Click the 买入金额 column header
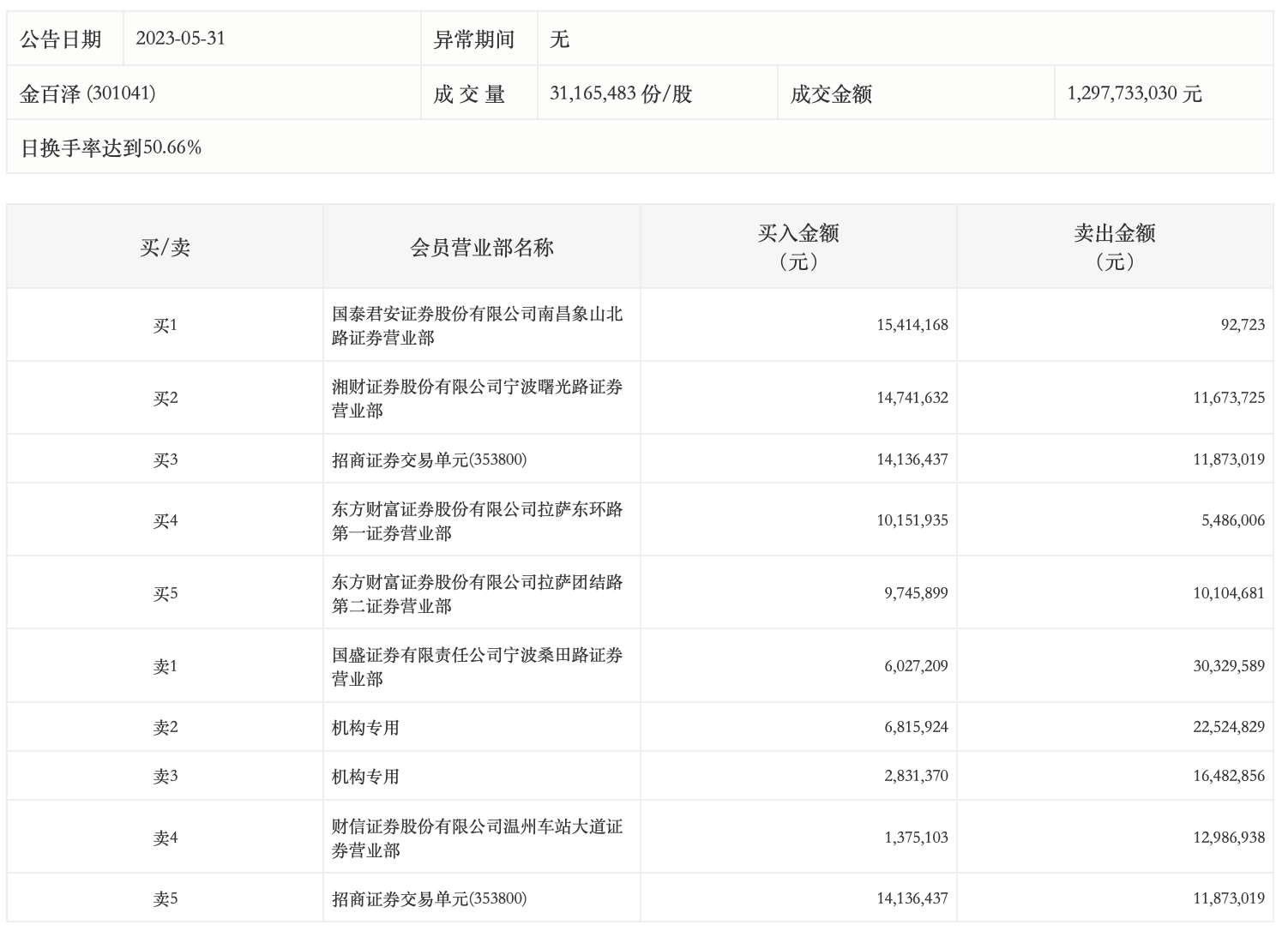1288x931 pixels. (797, 246)
